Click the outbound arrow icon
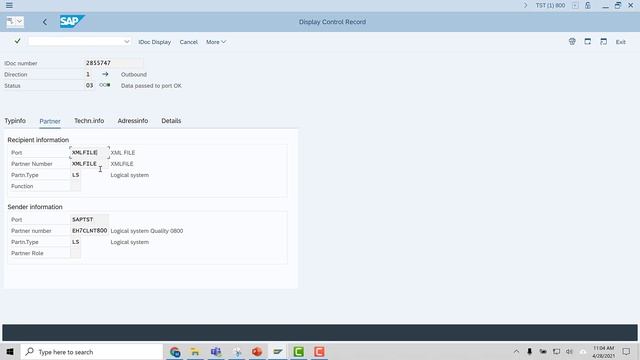Screen dimensions: 640x360 click(x=105, y=74)
